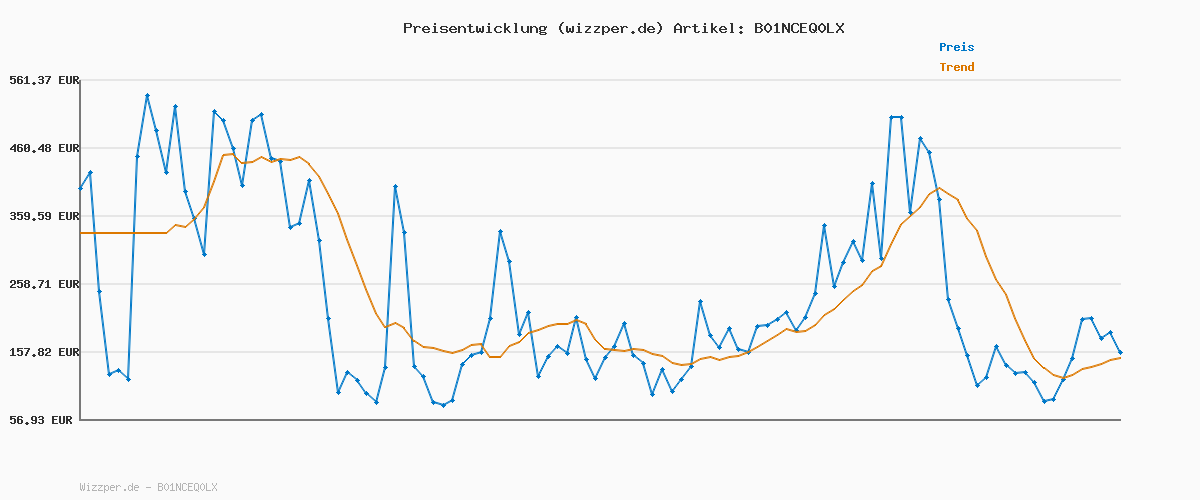The width and height of the screenshot is (1200, 500).
Task: Click the orange "Trend" legend label
Action: click(x=956, y=67)
